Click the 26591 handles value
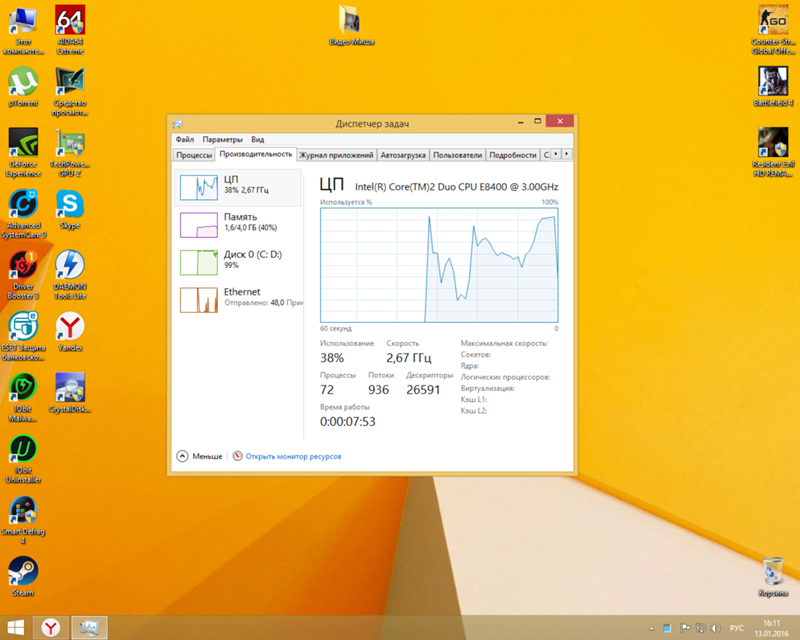Screen dimensions: 800x640 pyautogui.click(x=423, y=390)
